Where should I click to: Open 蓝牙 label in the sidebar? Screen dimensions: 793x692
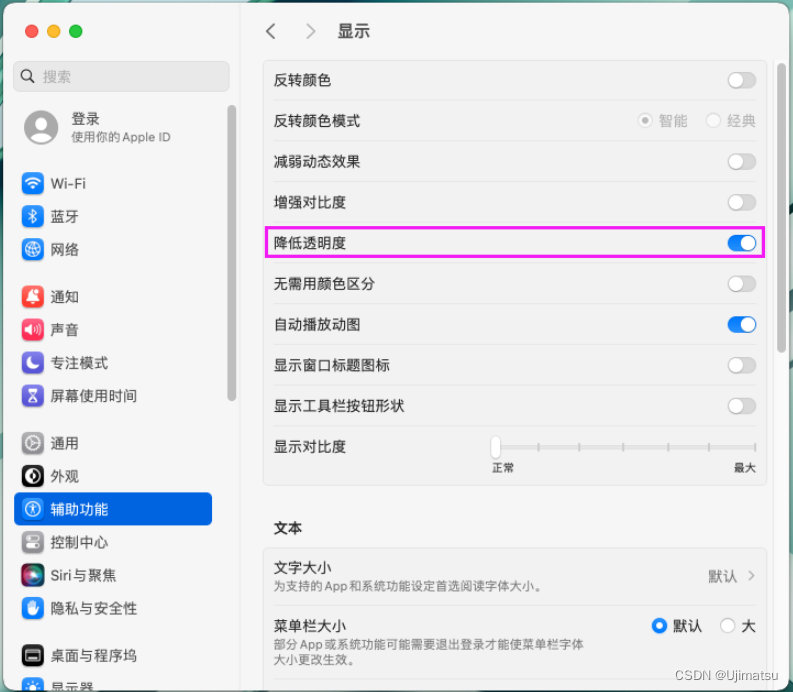(x=65, y=217)
